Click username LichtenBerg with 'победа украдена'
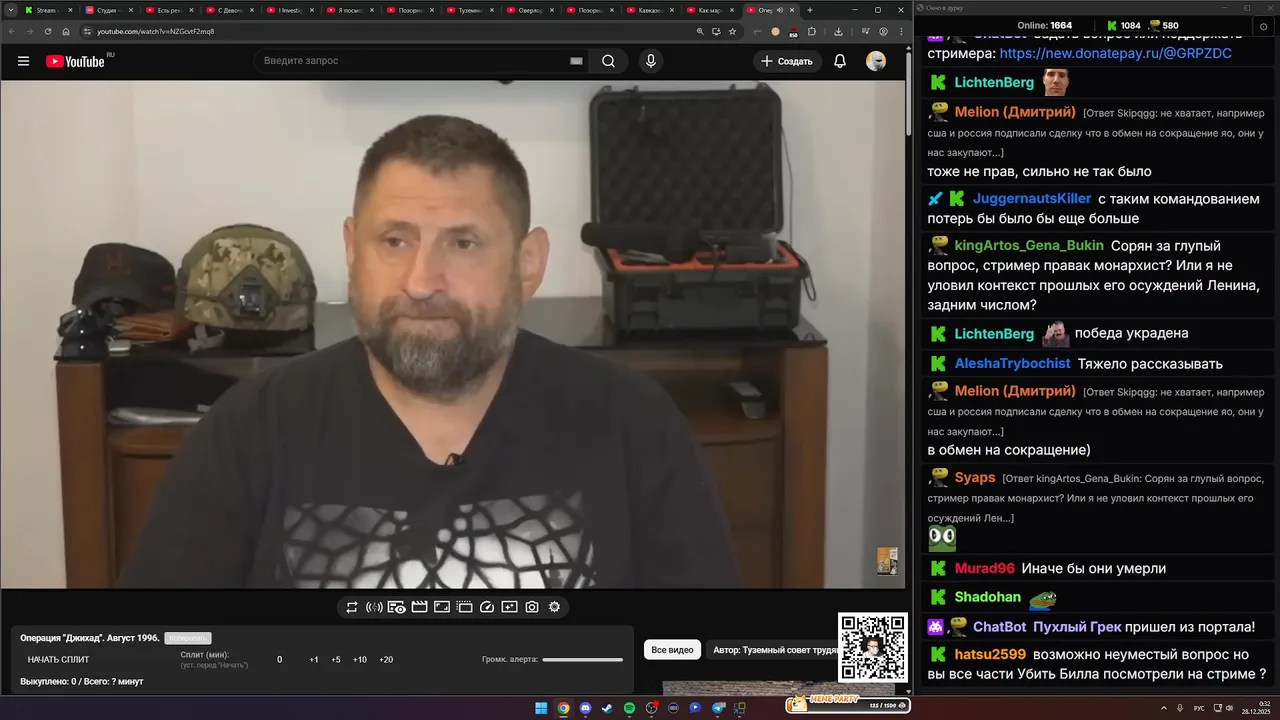Viewport: 1280px width, 720px height. tap(994, 334)
